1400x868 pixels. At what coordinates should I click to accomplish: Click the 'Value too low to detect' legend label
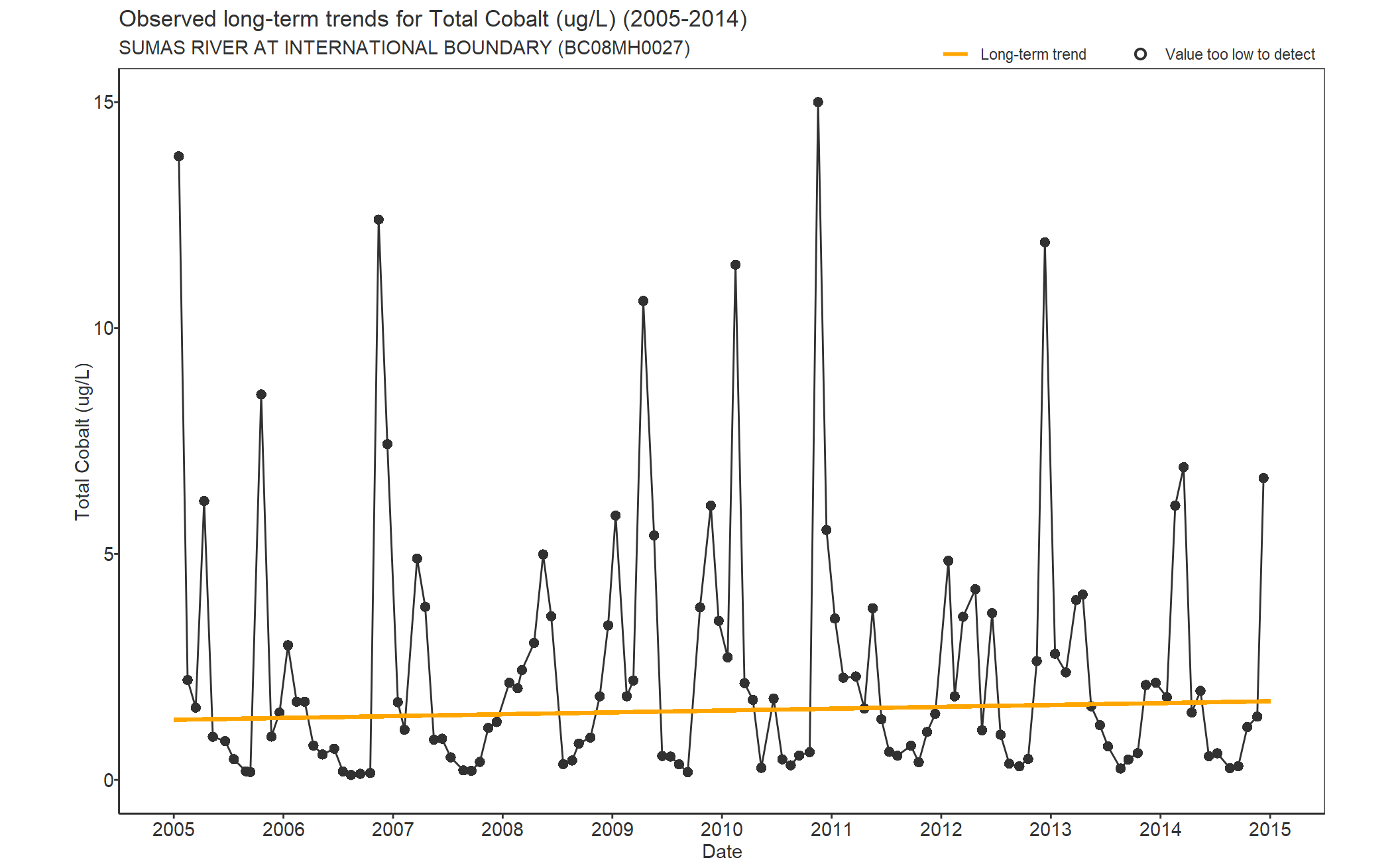tap(1240, 54)
